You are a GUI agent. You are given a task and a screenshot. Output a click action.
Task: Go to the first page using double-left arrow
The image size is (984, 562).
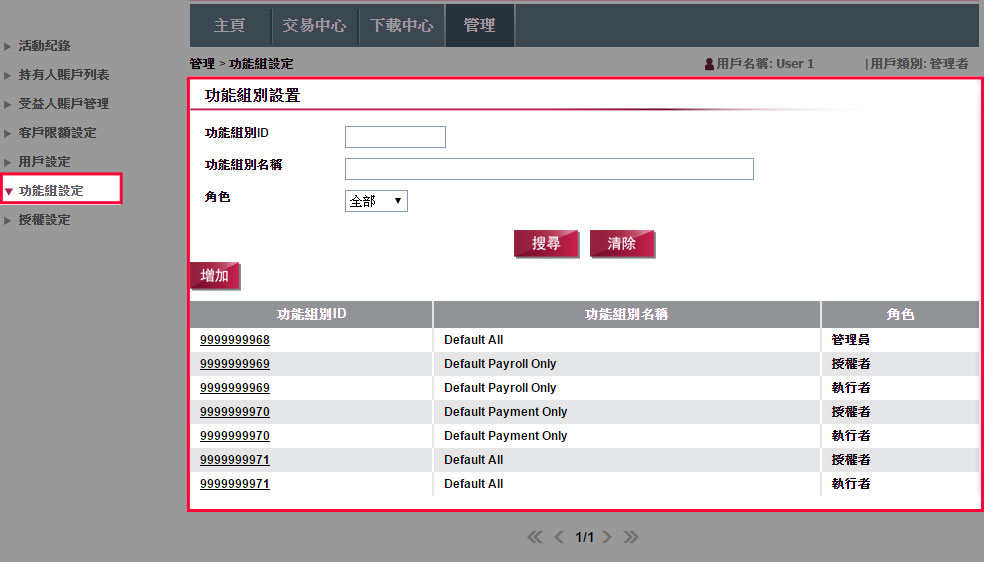[536, 537]
